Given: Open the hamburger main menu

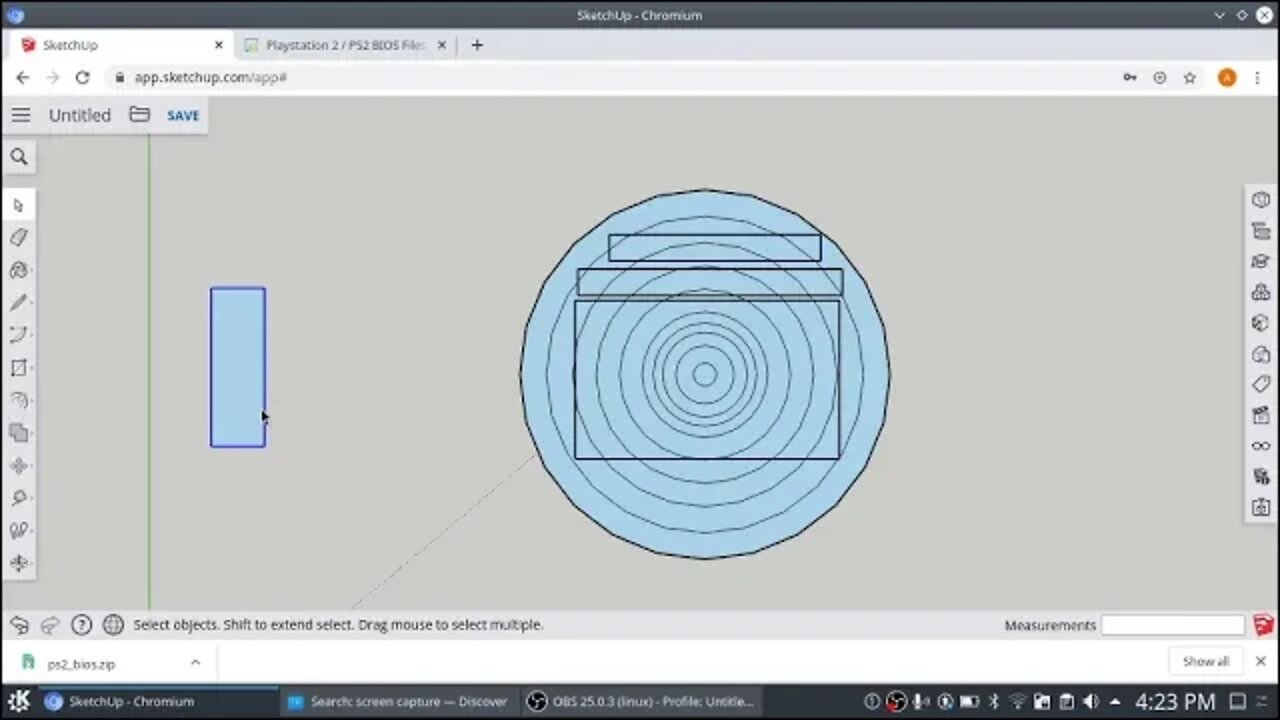Looking at the screenshot, I should pyautogui.click(x=21, y=115).
